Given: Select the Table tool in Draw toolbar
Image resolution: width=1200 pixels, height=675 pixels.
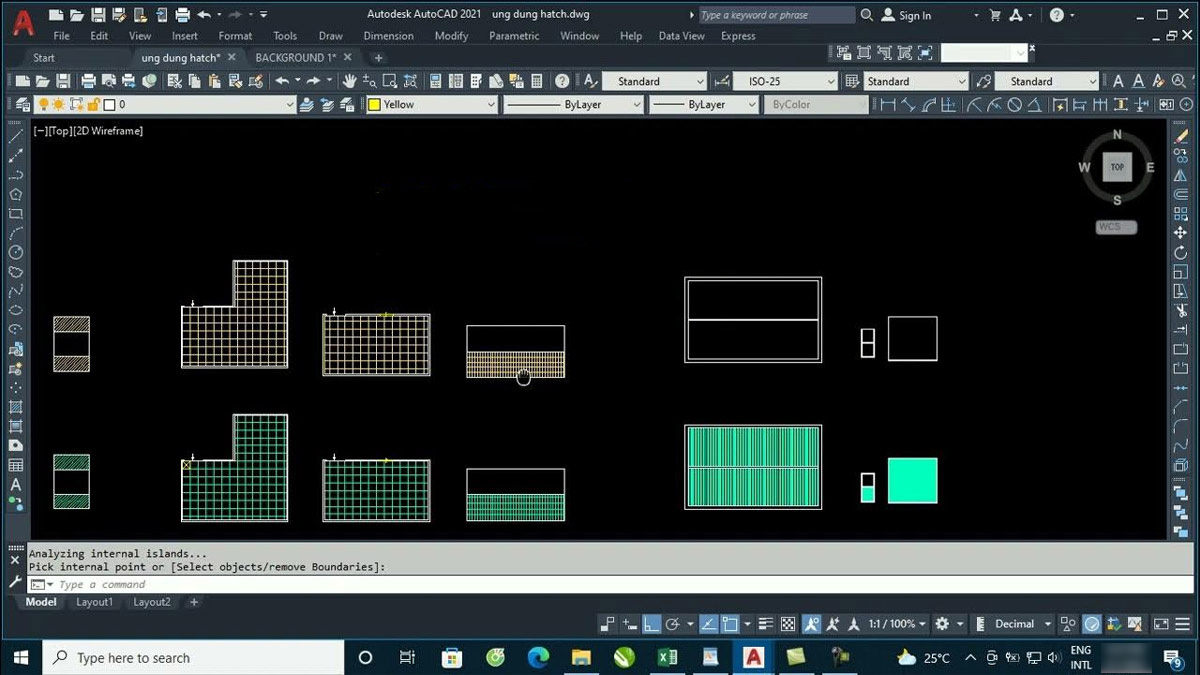Looking at the screenshot, I should coord(16,465).
